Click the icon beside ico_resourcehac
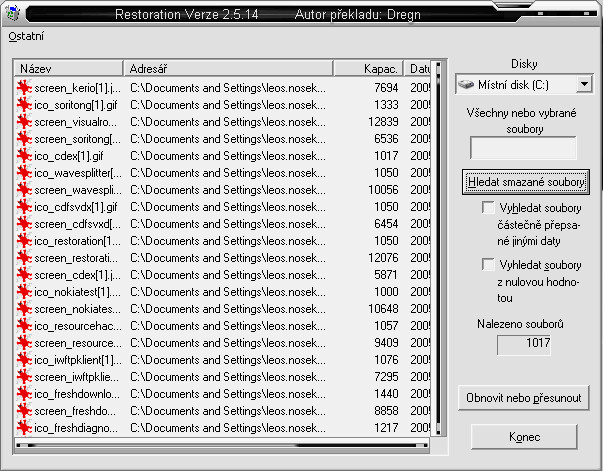This screenshot has height=471, width=603. [x=24, y=326]
